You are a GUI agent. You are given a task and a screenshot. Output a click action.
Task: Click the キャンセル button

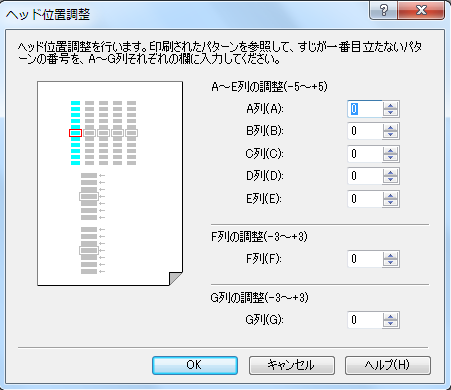(x=292, y=365)
